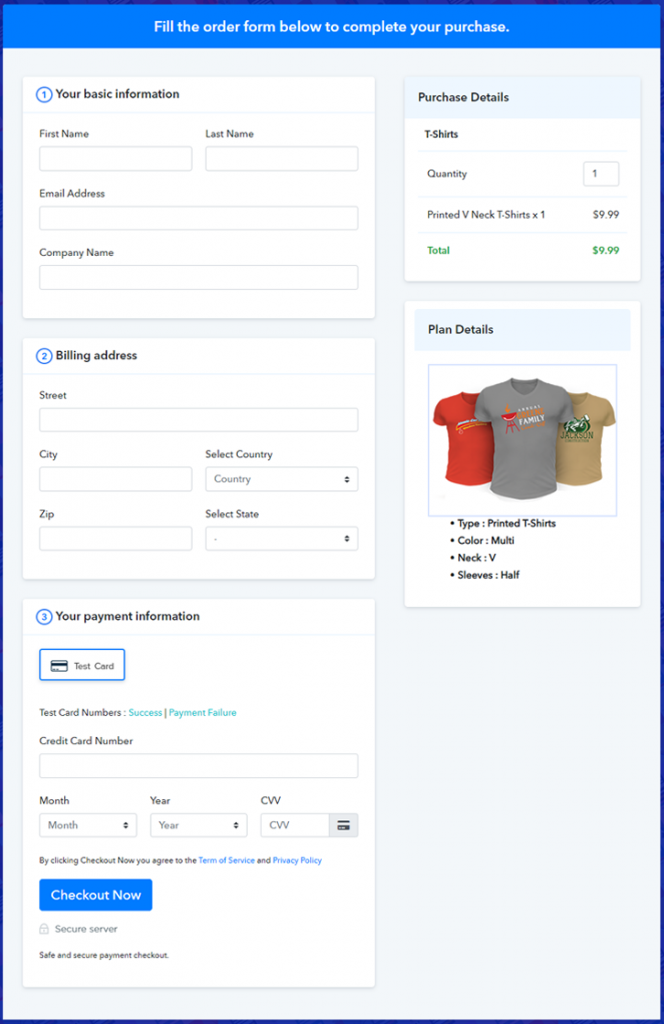Open the Terms of Service link
Viewport: 664px width, 1024px height.
(x=226, y=860)
